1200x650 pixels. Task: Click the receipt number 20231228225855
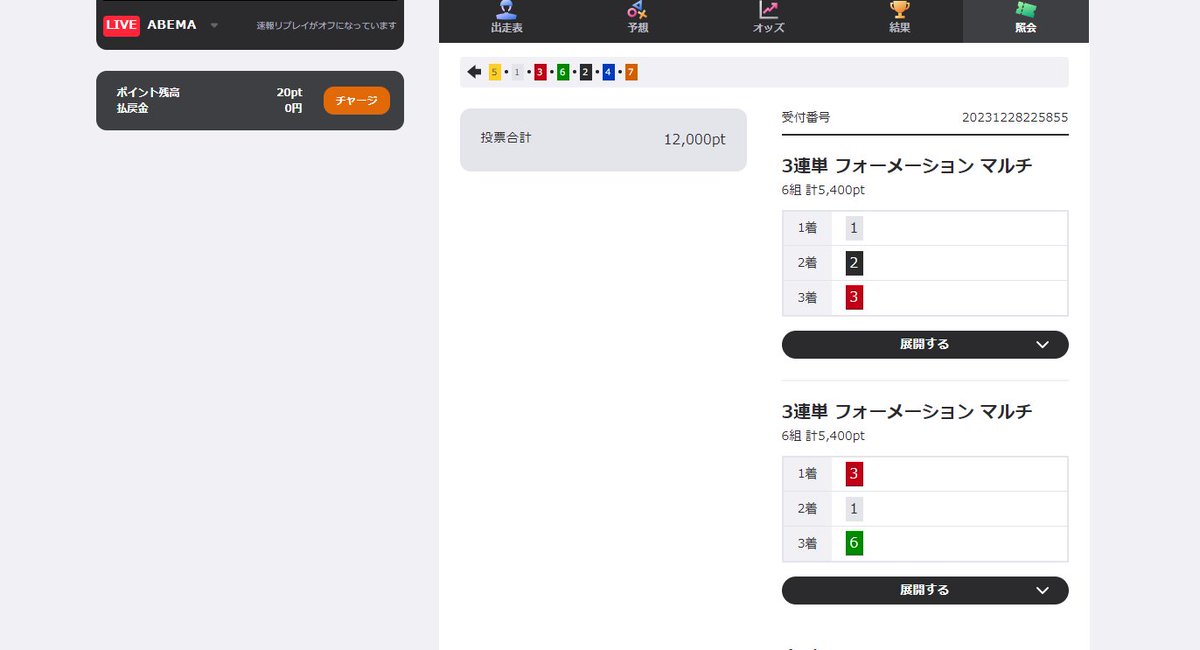click(1015, 117)
